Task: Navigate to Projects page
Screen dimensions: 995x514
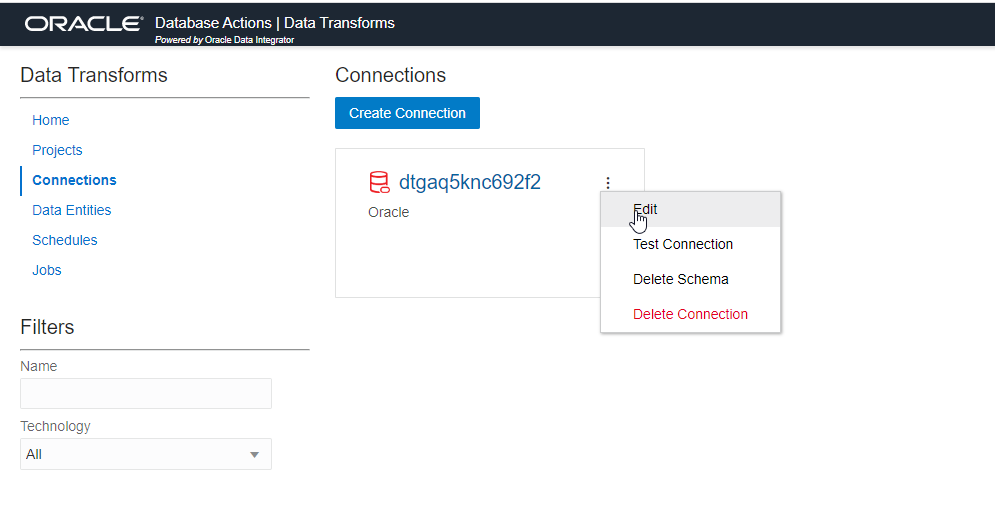Action: (x=57, y=150)
